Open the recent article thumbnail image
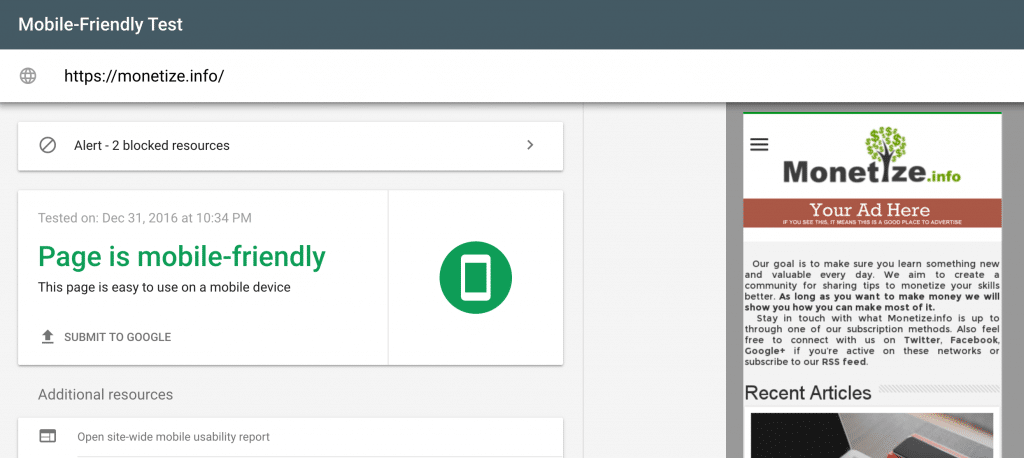The height and width of the screenshot is (458, 1024). 872,435
